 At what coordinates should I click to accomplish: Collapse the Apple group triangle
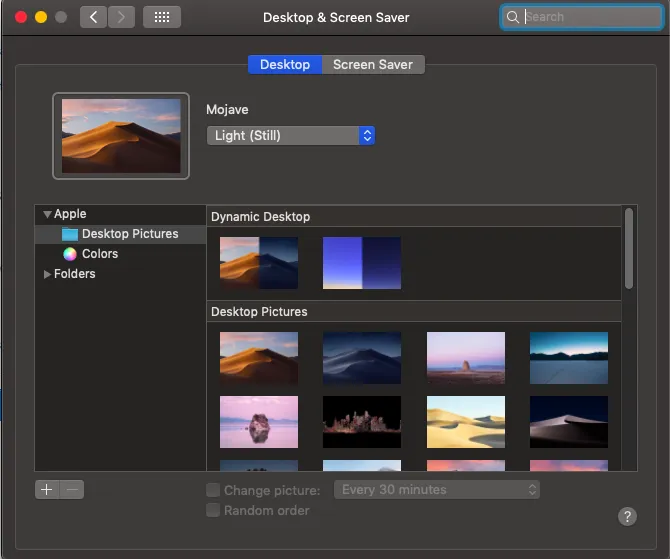[47, 214]
